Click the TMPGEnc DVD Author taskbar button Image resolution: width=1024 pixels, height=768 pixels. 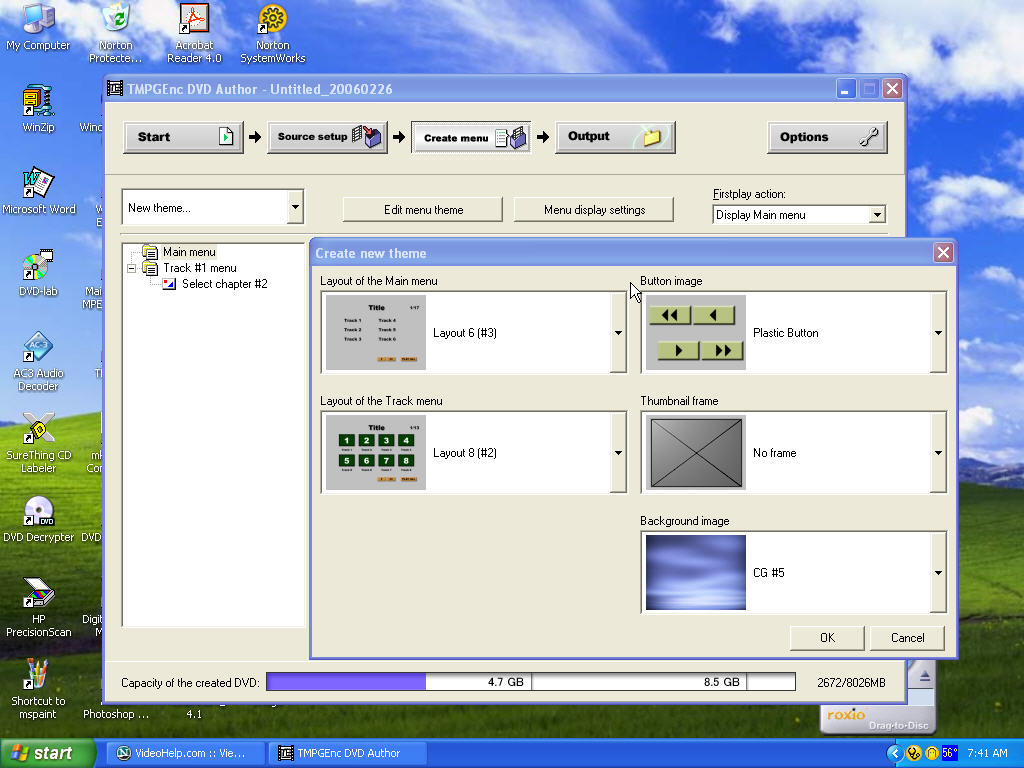click(x=347, y=753)
